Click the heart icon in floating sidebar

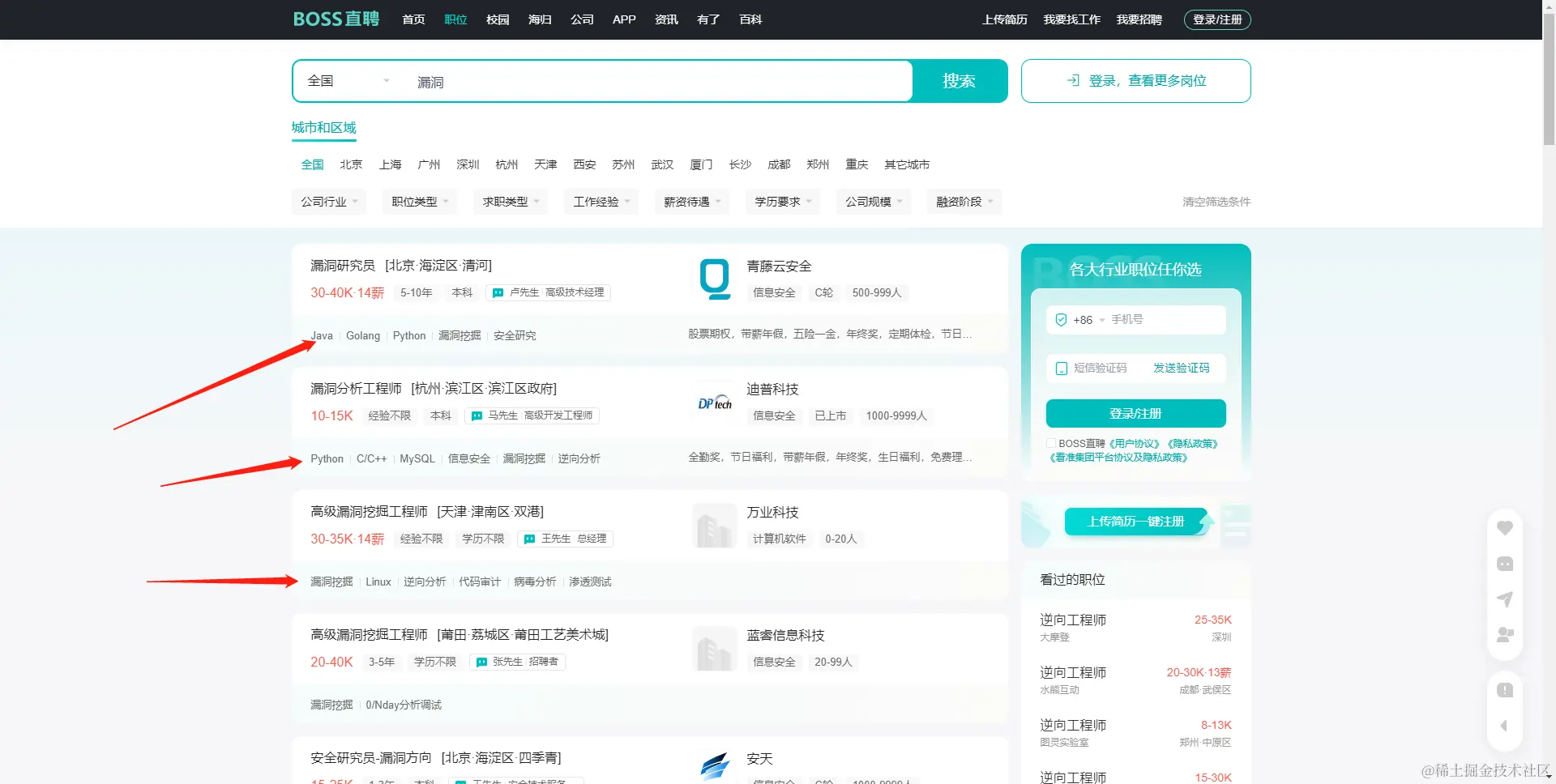pyautogui.click(x=1505, y=528)
